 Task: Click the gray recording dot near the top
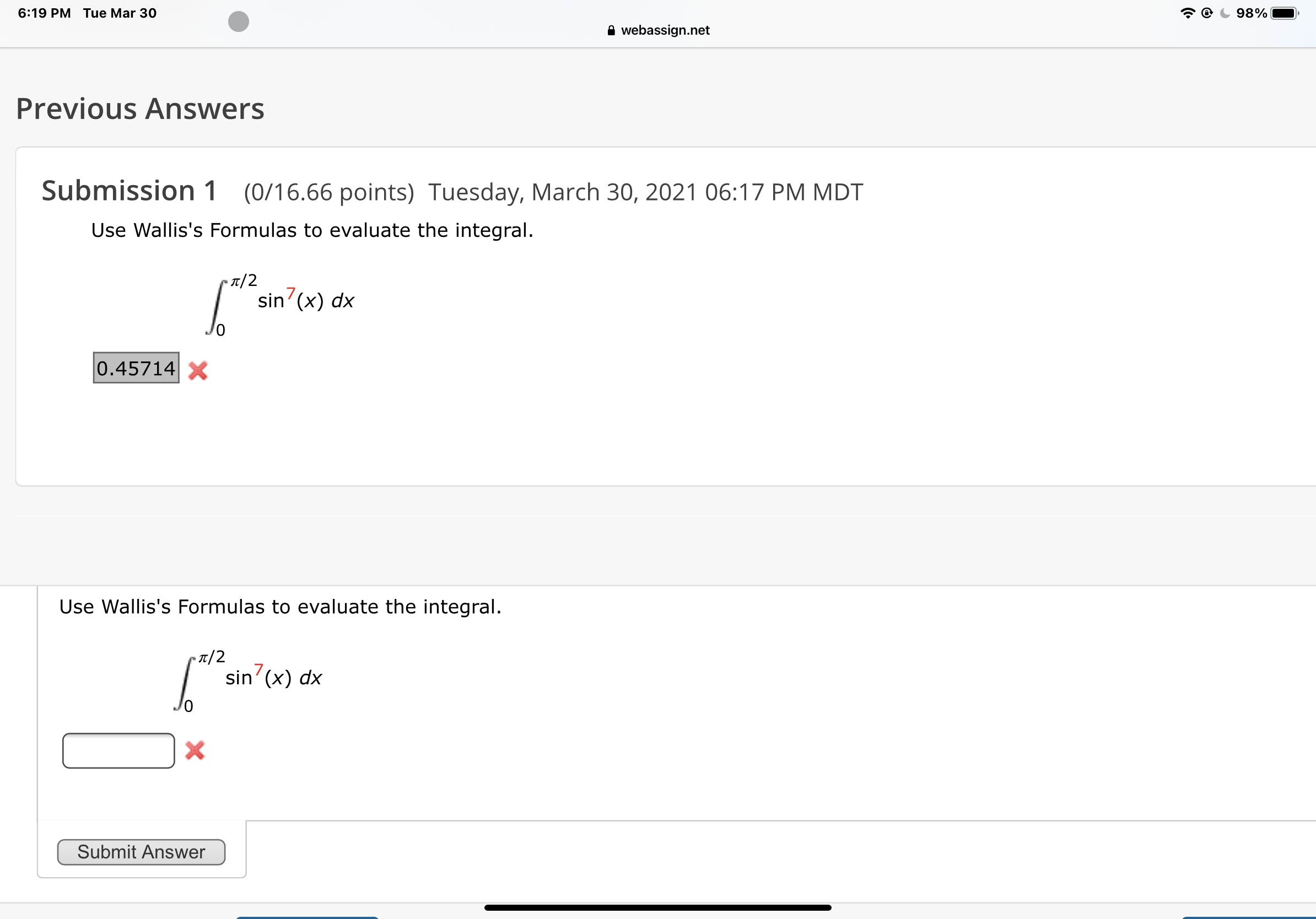(x=238, y=22)
